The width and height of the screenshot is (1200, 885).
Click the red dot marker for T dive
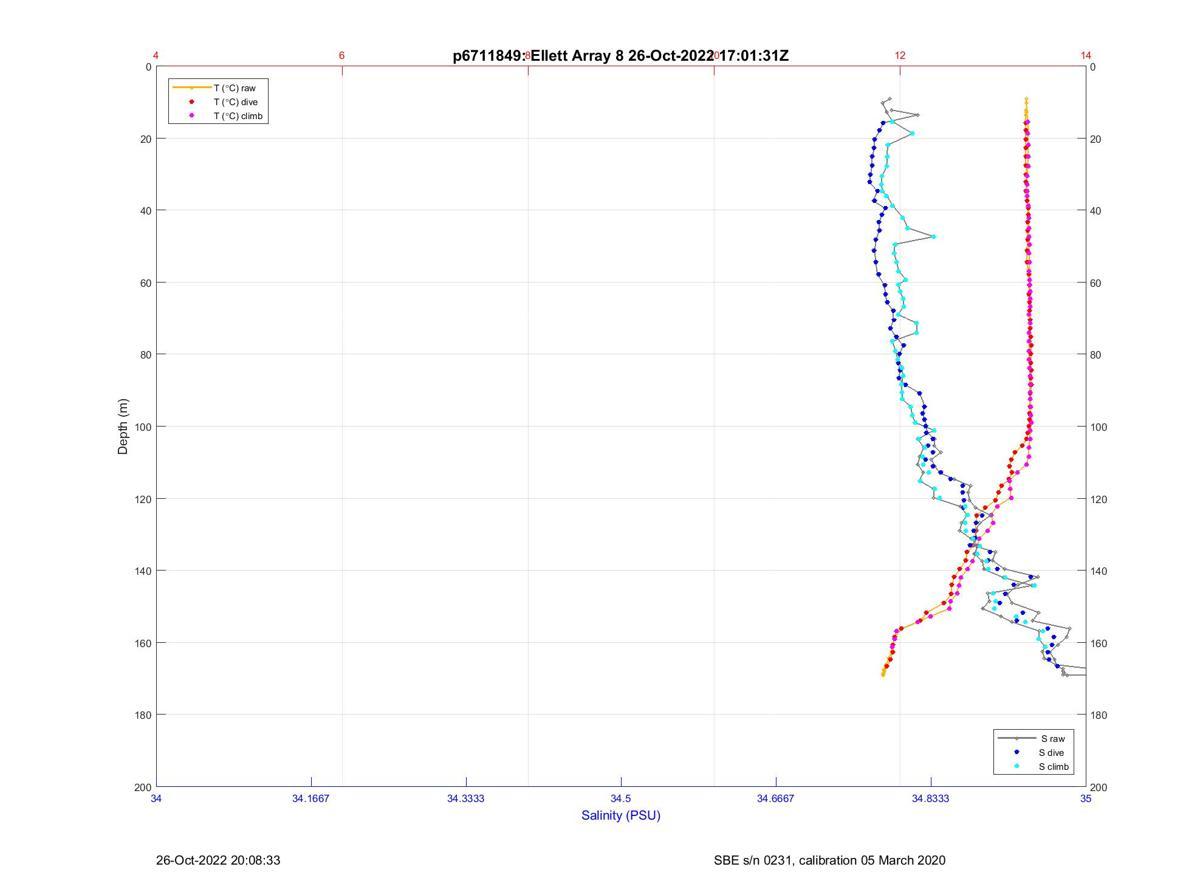[x=192, y=102]
